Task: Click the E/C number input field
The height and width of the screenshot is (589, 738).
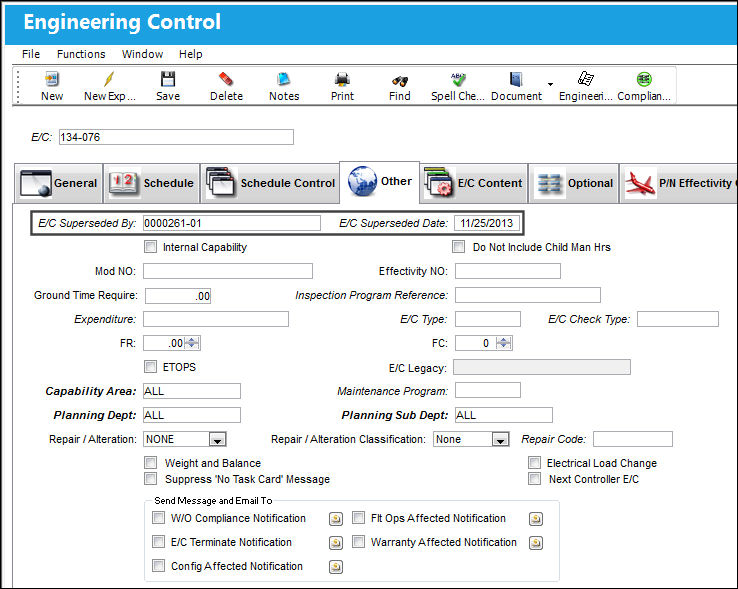Action: (176, 137)
